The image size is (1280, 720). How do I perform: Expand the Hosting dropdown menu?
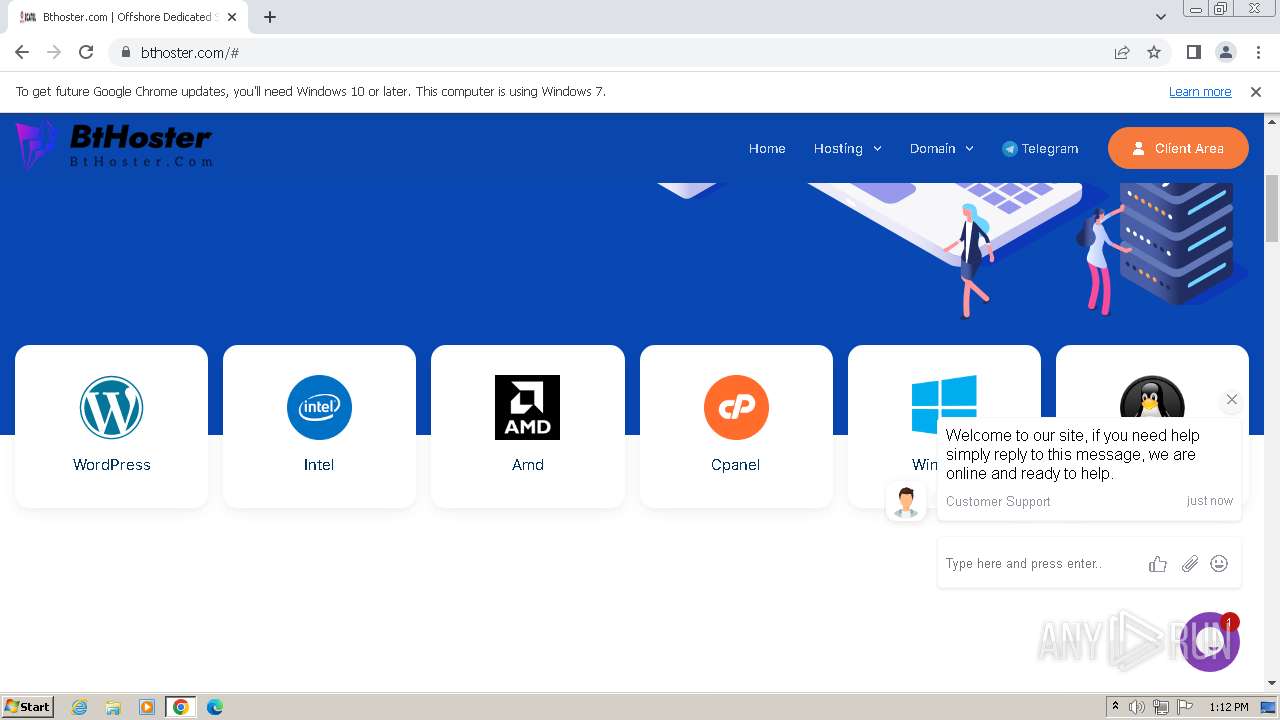tap(848, 148)
